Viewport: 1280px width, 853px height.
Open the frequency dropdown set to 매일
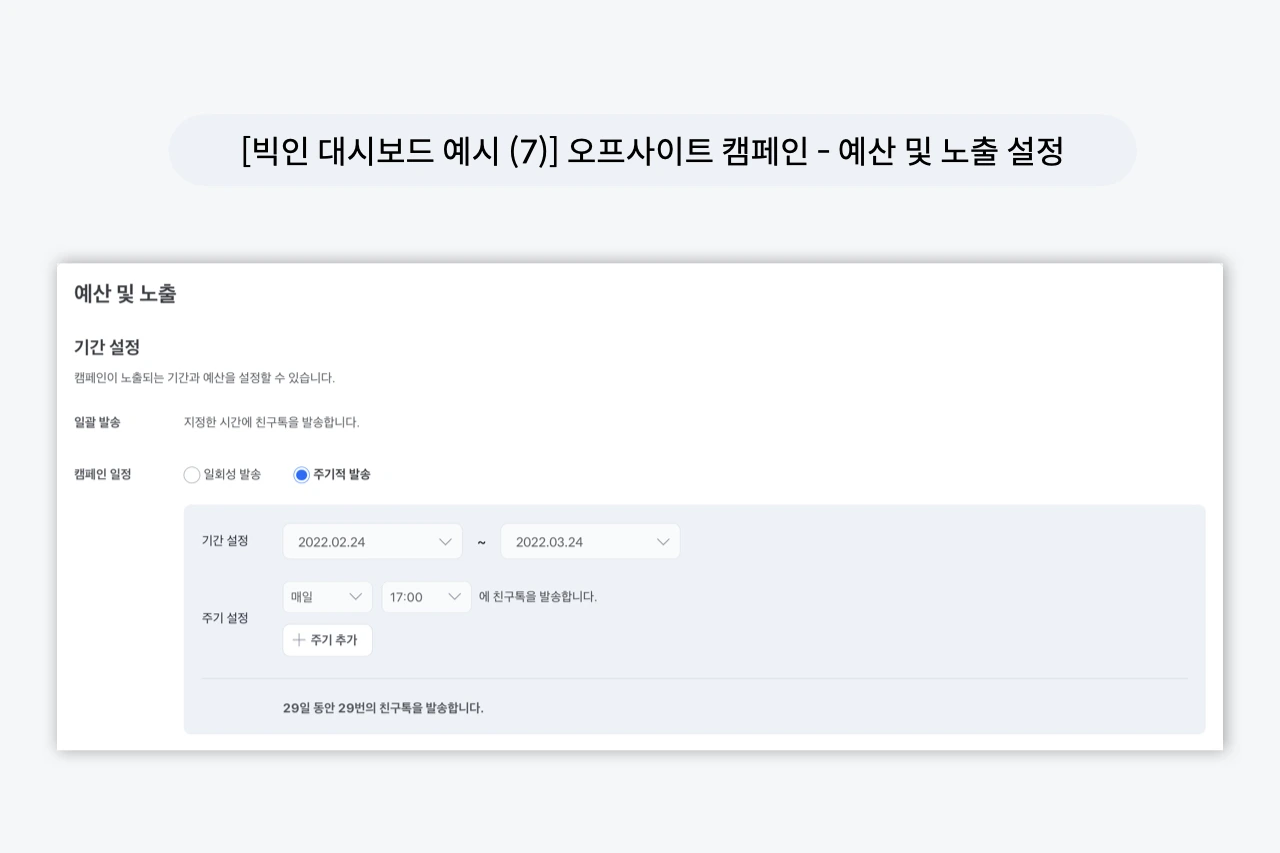click(x=327, y=597)
